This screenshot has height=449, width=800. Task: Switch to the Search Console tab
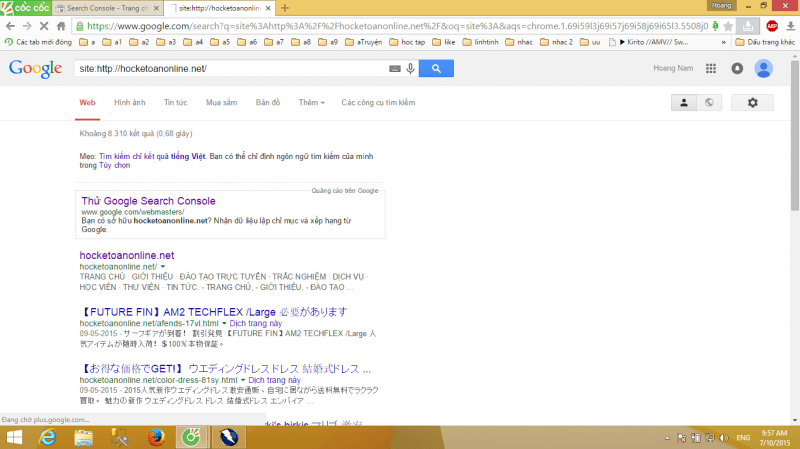coord(107,8)
